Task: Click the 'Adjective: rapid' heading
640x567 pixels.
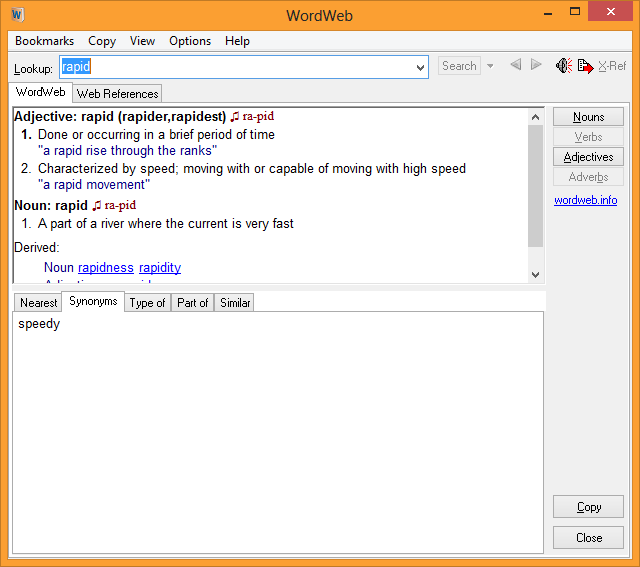Action: click(x=120, y=117)
